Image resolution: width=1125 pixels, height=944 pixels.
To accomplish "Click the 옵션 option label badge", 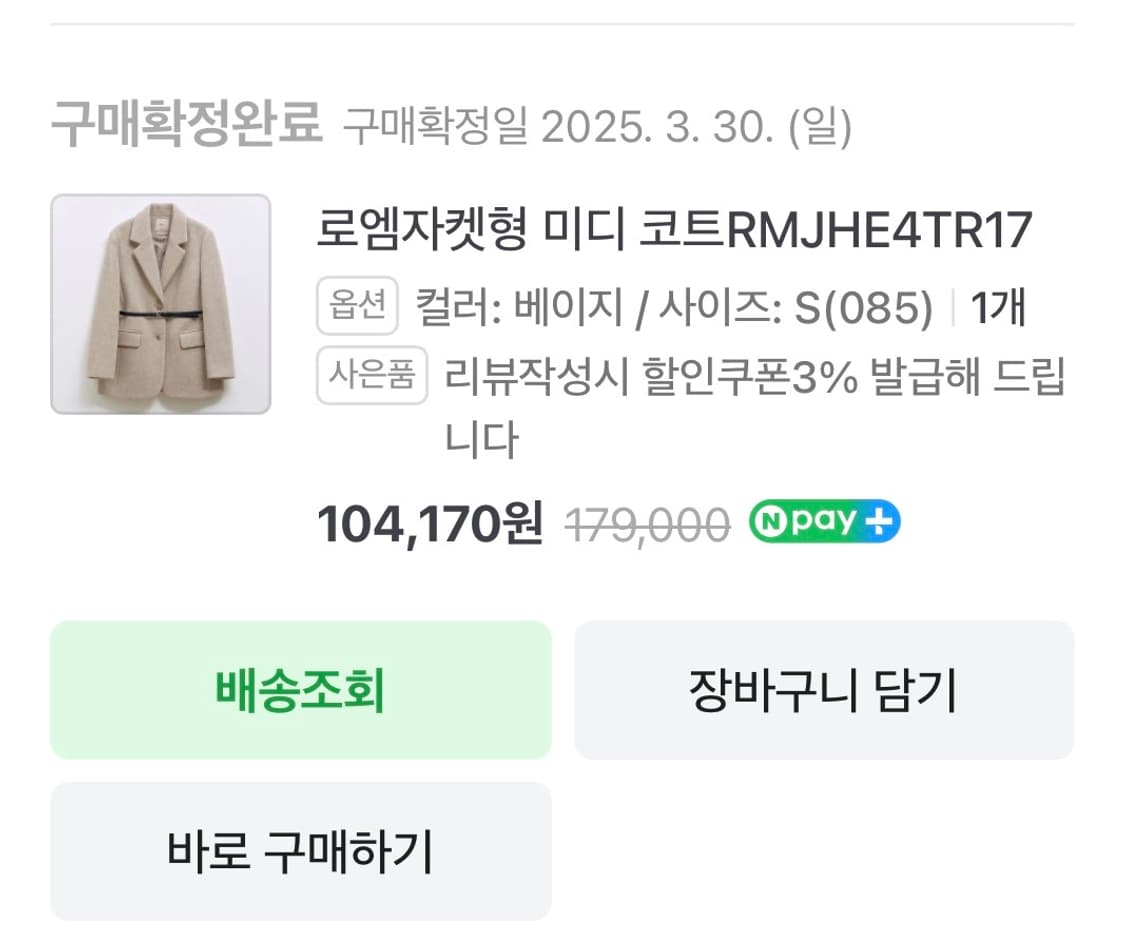I will (358, 308).
